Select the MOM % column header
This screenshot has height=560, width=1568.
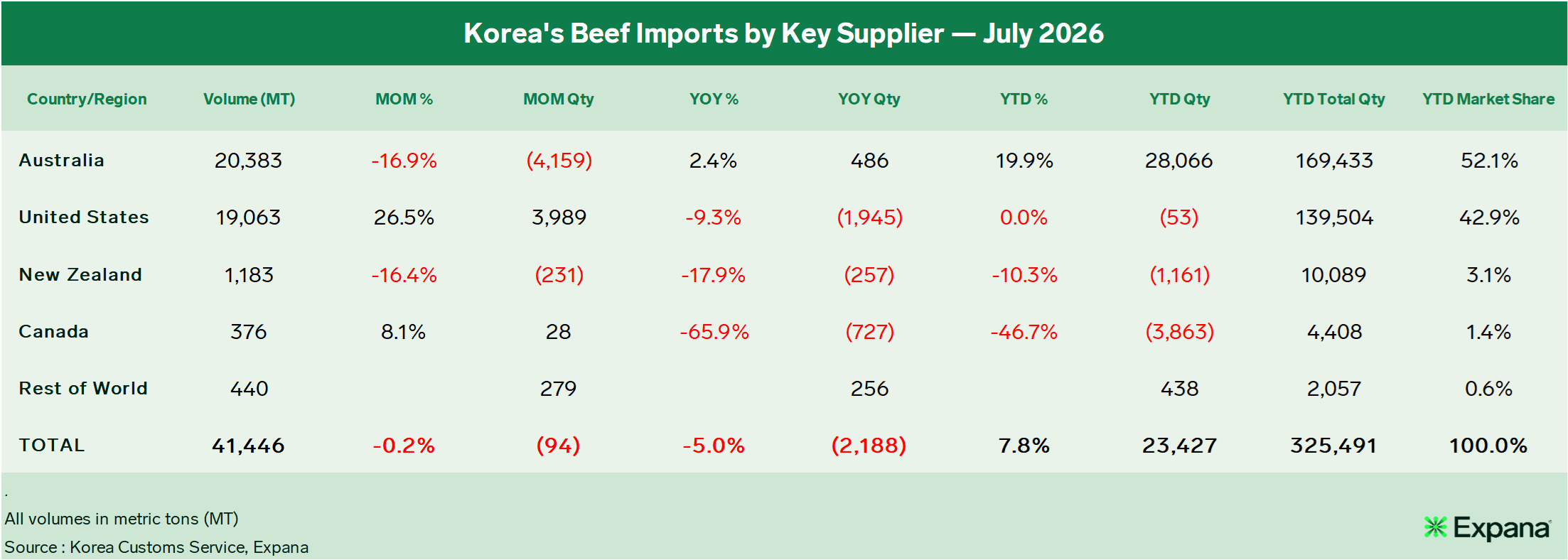click(404, 99)
